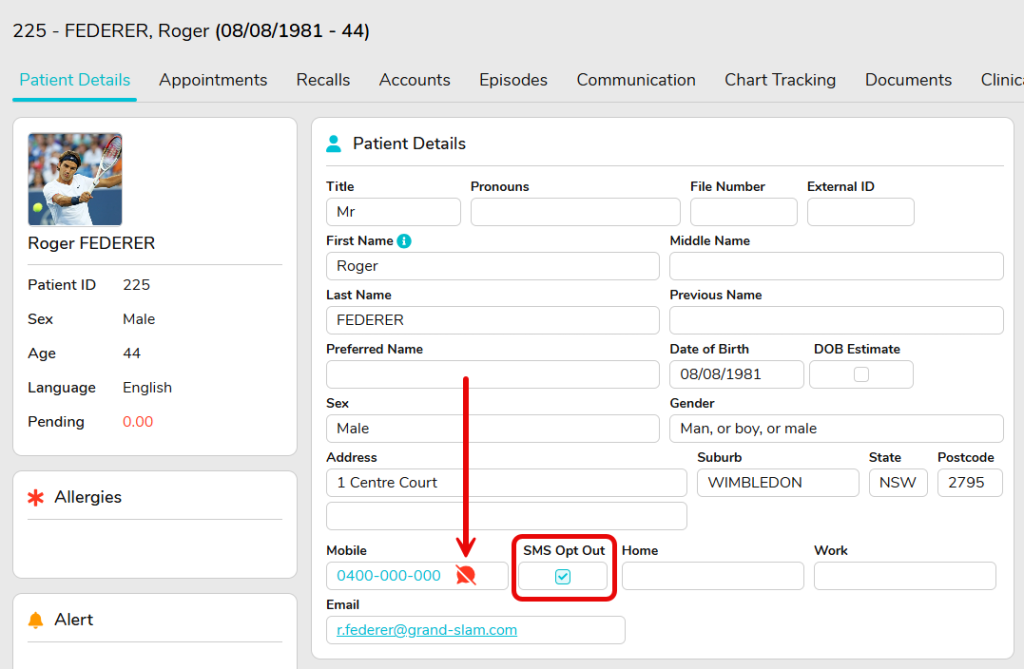Open the Sex dropdown showing Male
This screenshot has width=1024, height=669.
(492, 428)
